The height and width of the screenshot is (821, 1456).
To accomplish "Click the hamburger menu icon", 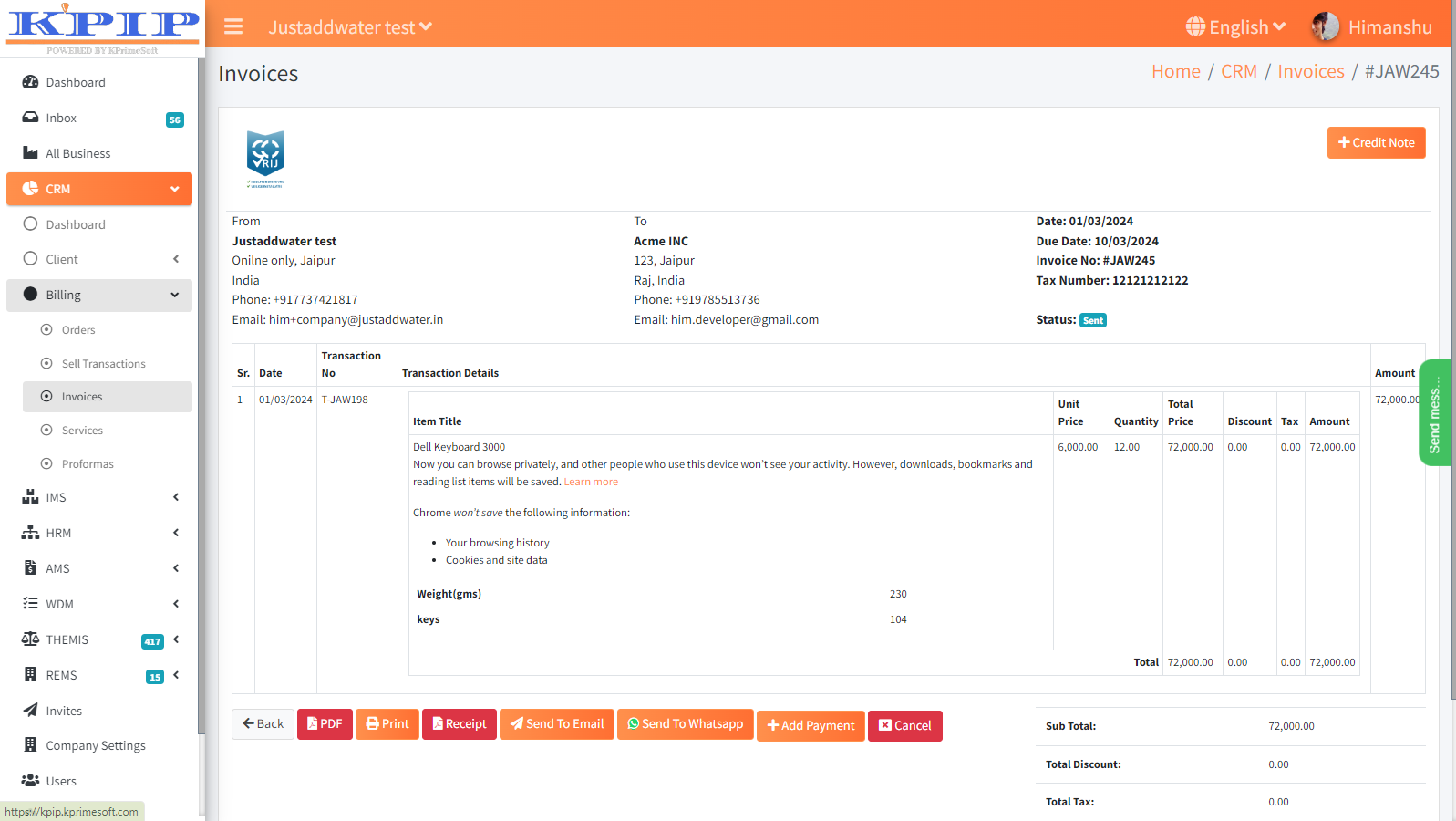I will coord(233,26).
